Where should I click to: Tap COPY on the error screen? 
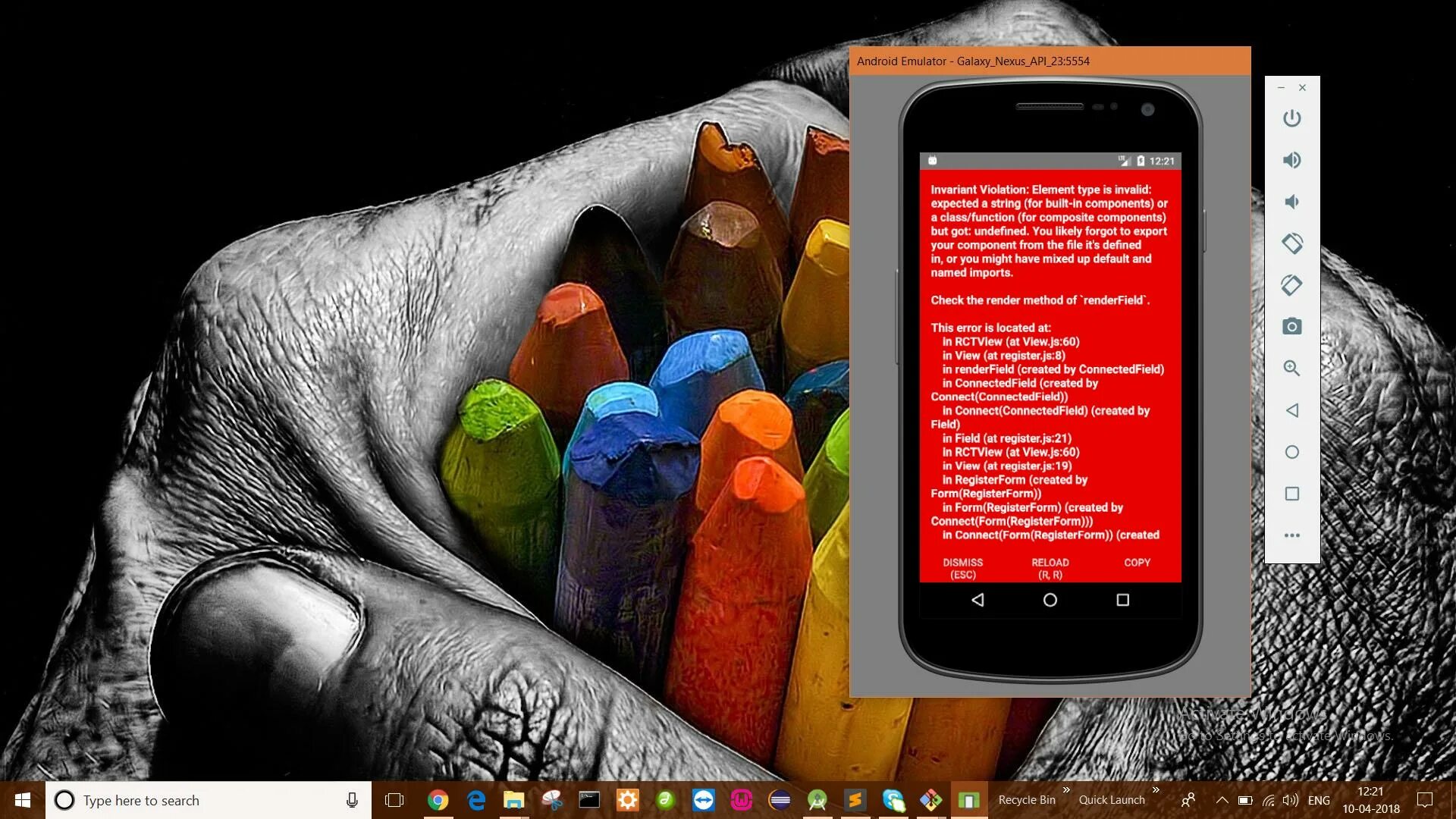click(1137, 563)
